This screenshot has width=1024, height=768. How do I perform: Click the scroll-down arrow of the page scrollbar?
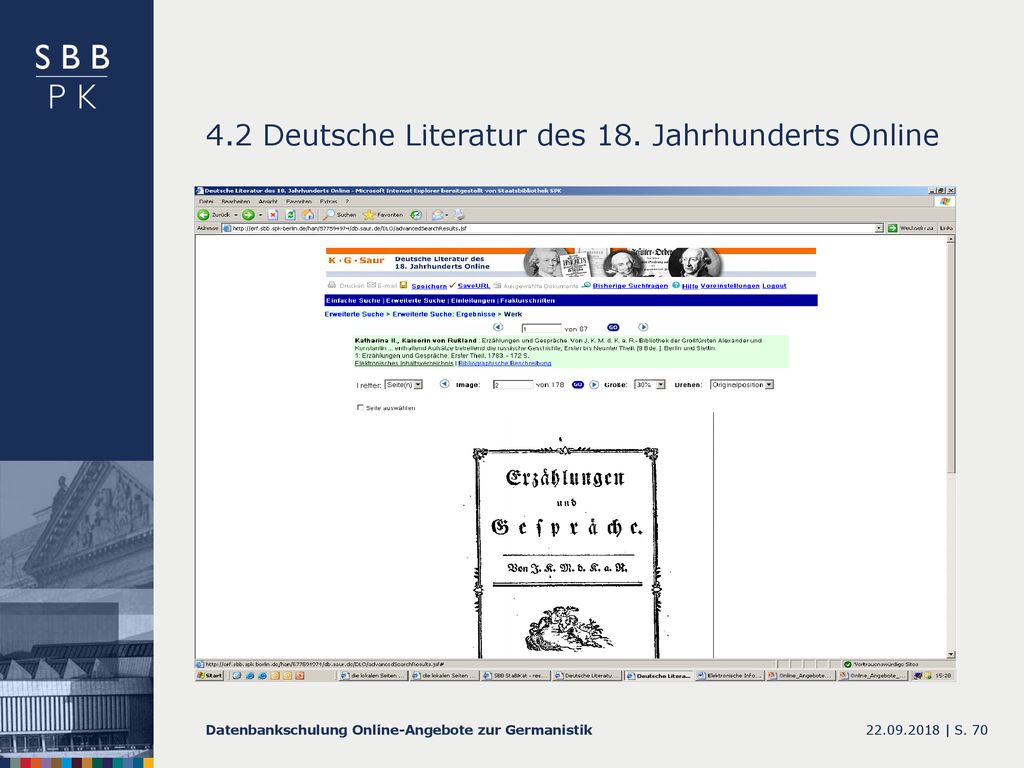950,654
